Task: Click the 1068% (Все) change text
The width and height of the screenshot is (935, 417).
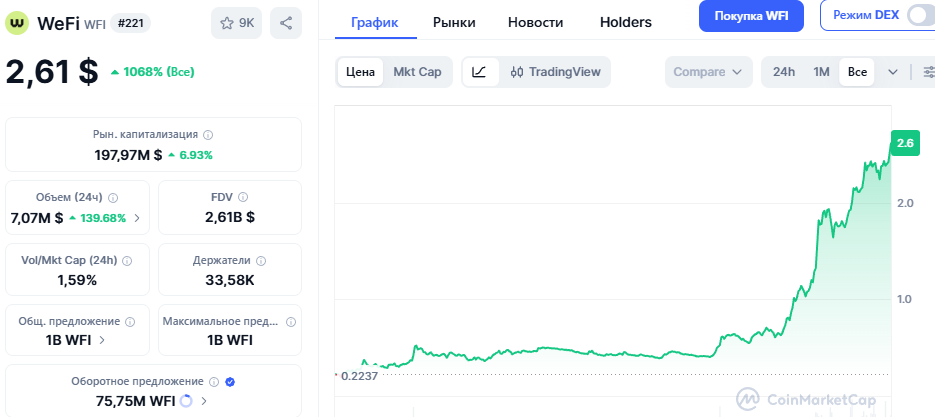Action: (152, 72)
